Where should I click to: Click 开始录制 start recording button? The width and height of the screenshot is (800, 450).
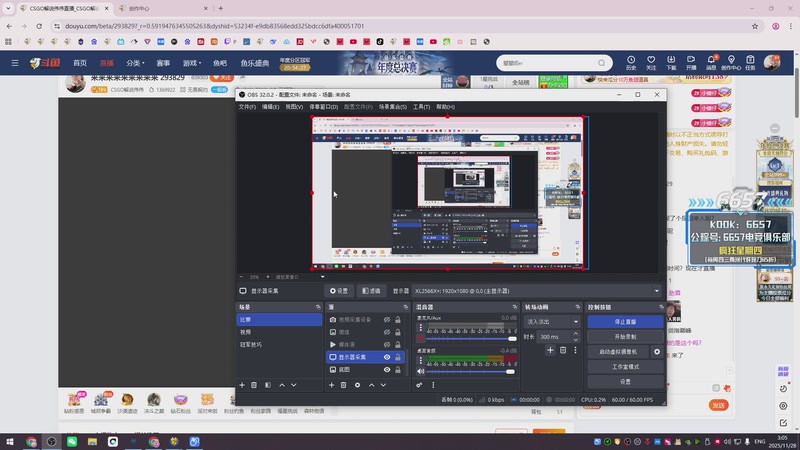tap(626, 337)
